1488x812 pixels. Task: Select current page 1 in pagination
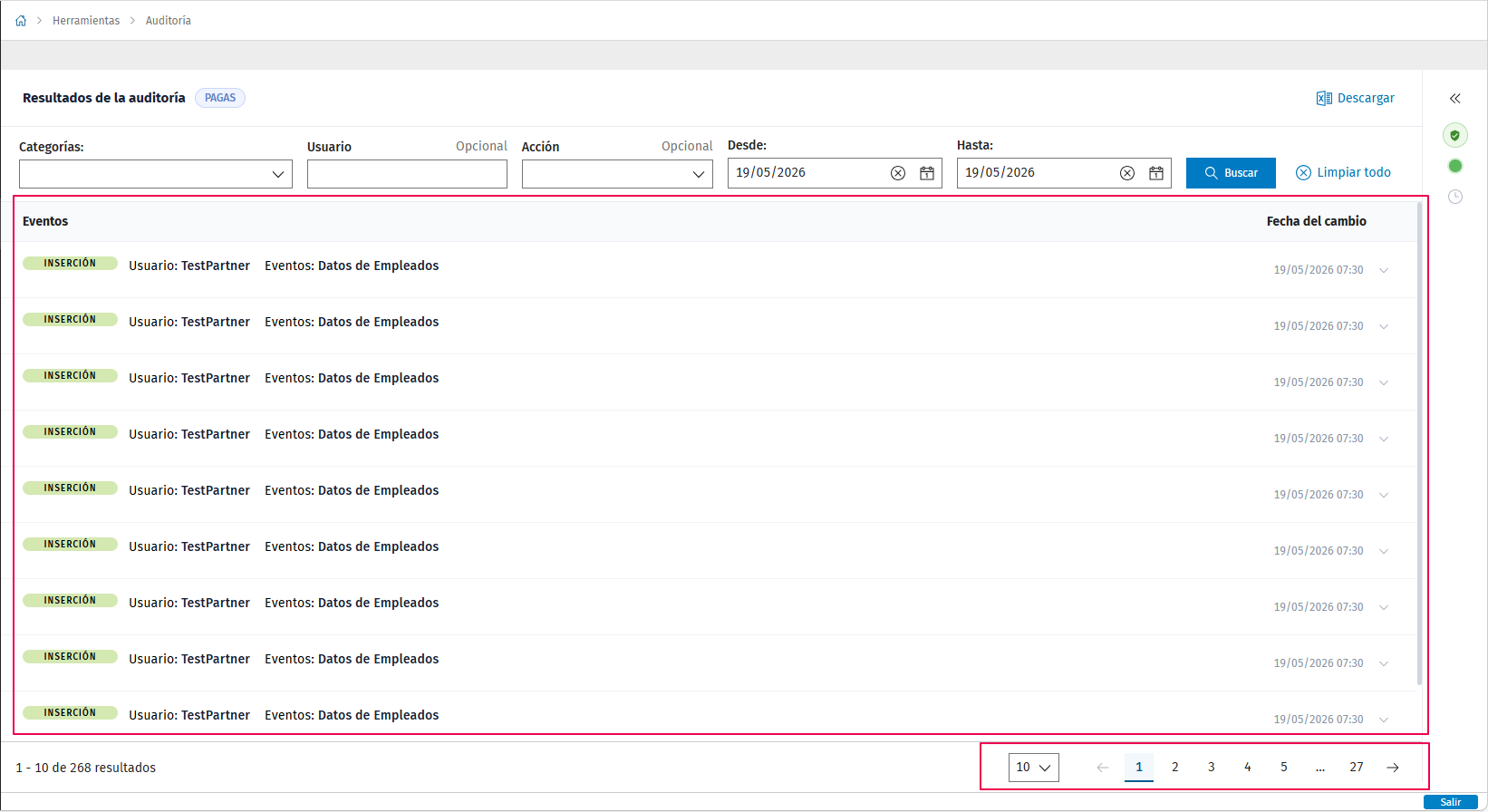[x=1139, y=768]
